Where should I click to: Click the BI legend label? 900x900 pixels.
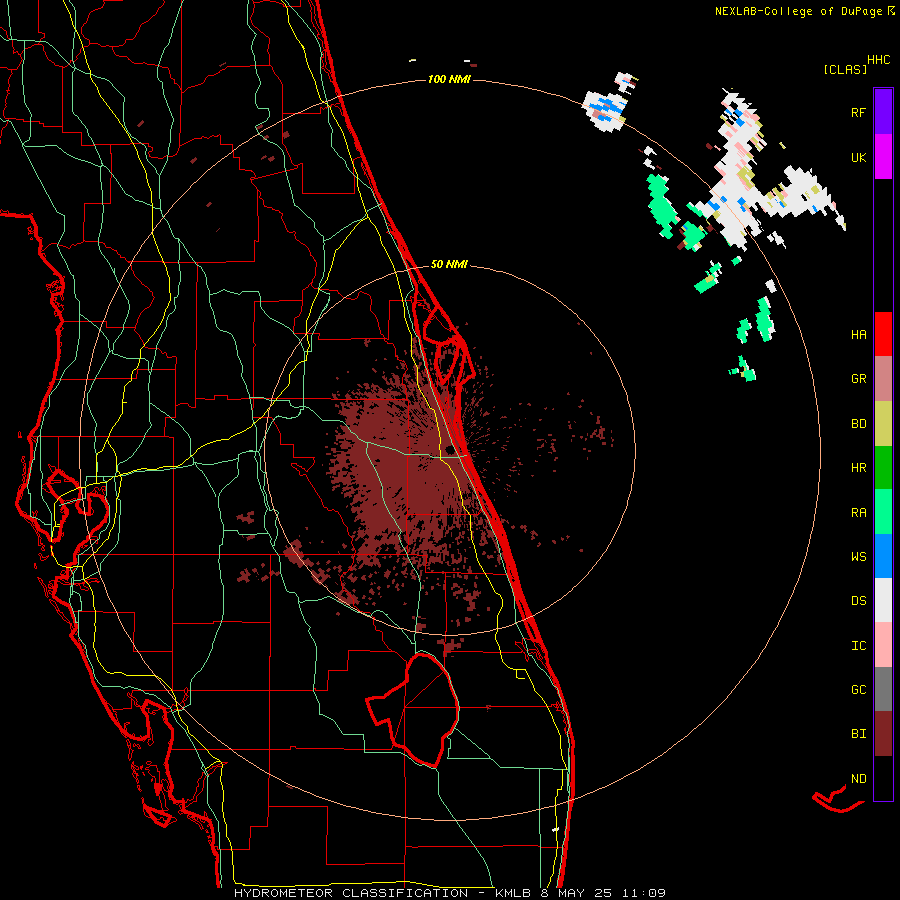click(858, 734)
